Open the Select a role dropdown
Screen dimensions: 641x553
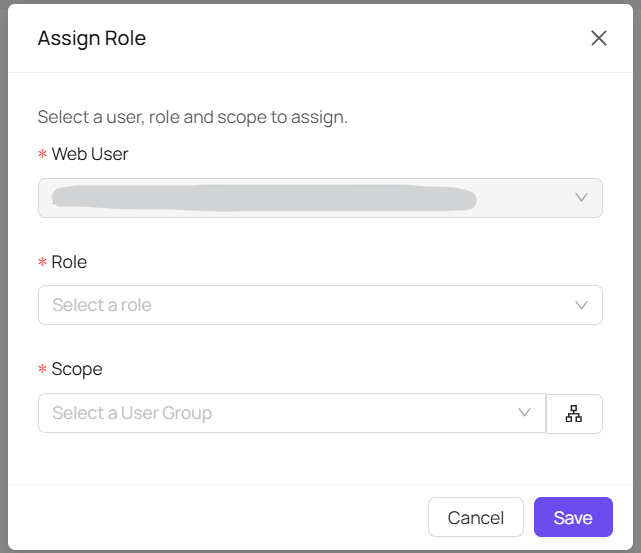tap(320, 305)
